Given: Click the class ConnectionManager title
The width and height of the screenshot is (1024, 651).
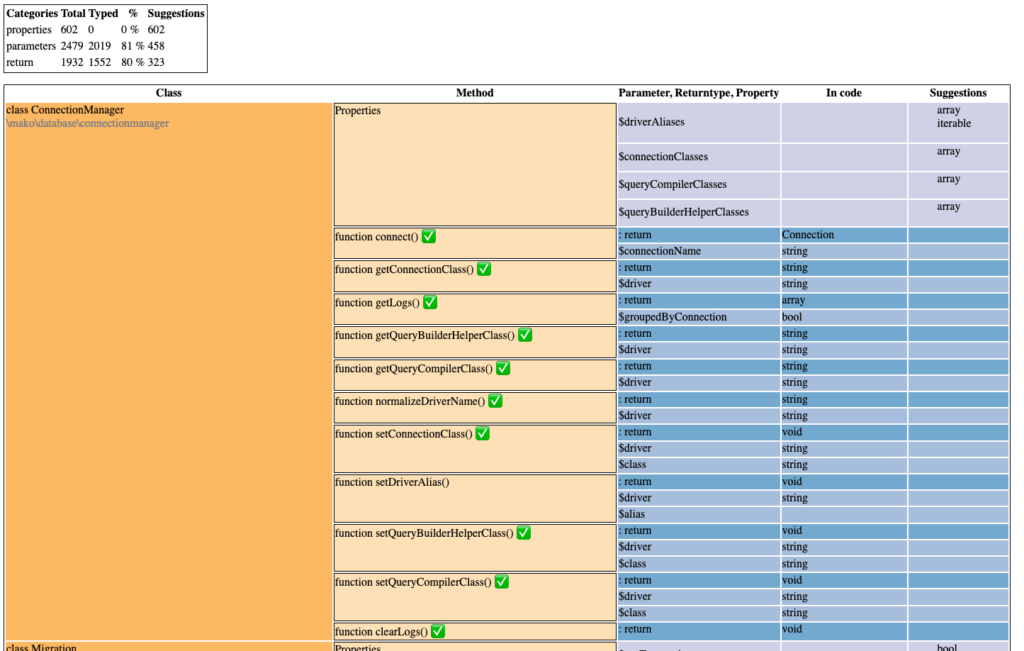Looking at the screenshot, I should [65, 110].
